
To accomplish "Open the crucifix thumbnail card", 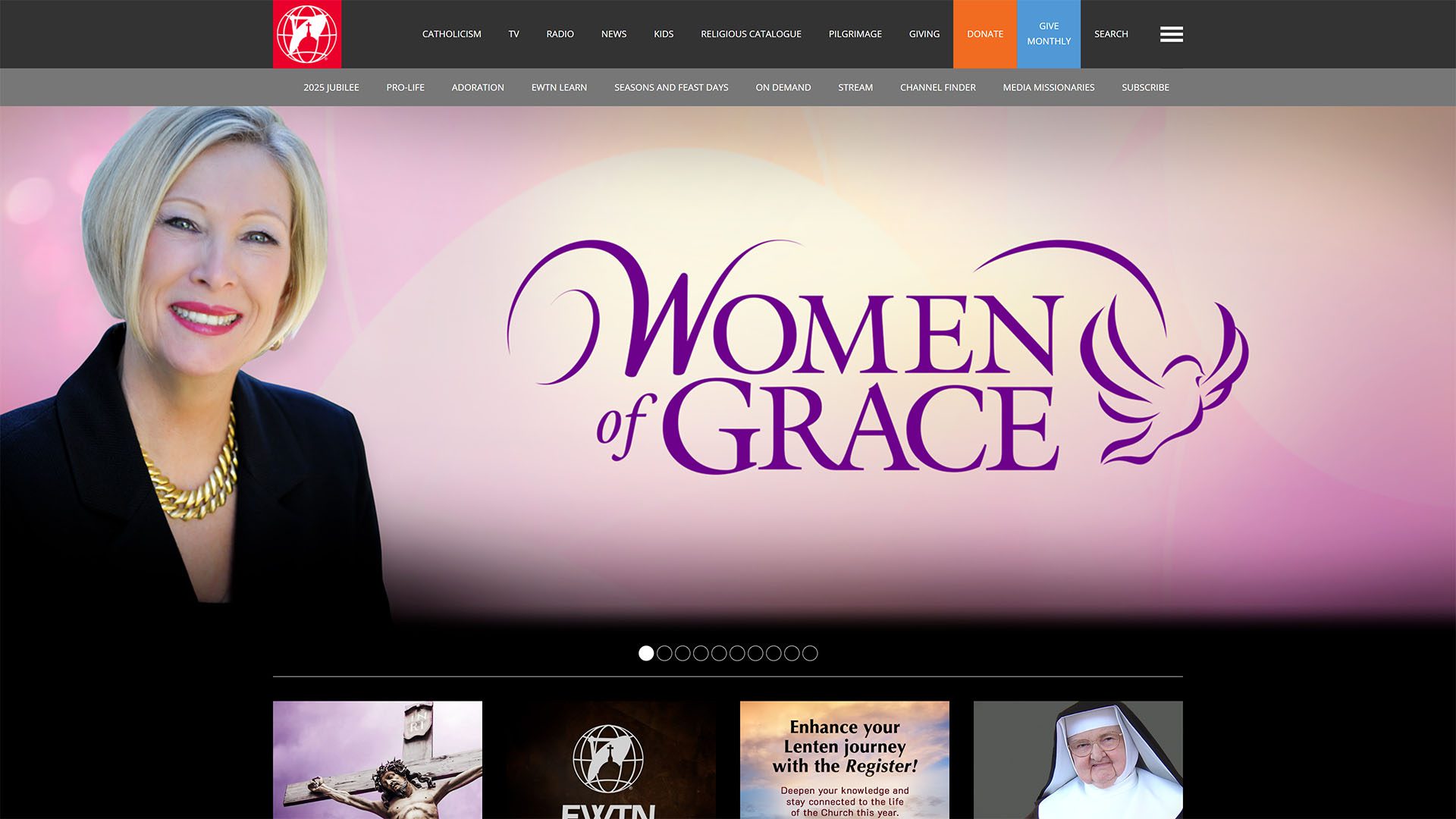I will [x=378, y=760].
